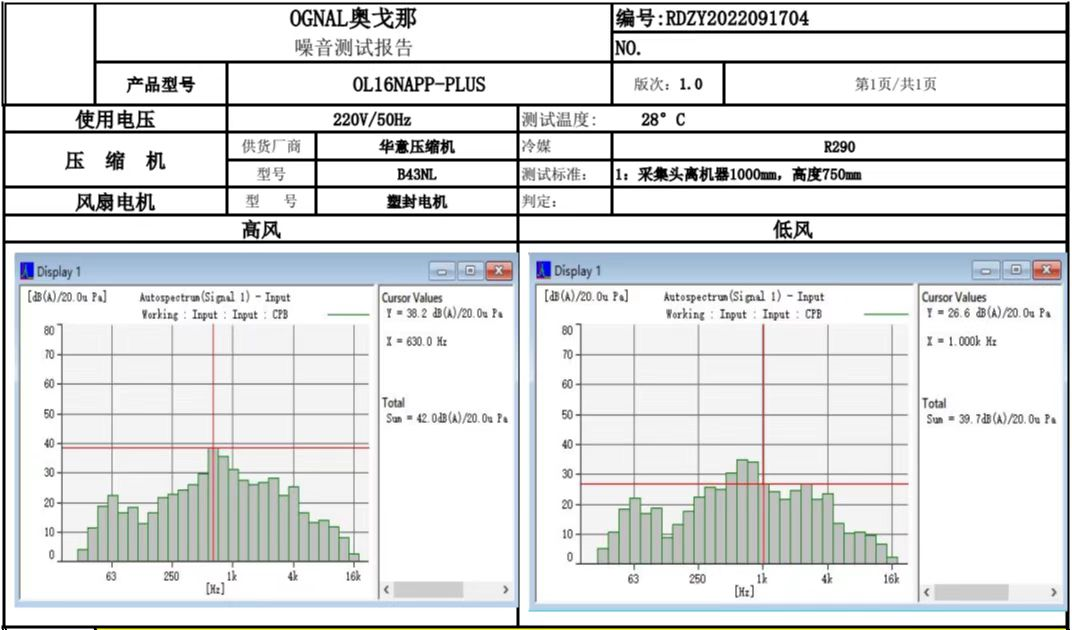Click the voltage value '220V/50Hz'
The image size is (1072, 630).
point(372,120)
